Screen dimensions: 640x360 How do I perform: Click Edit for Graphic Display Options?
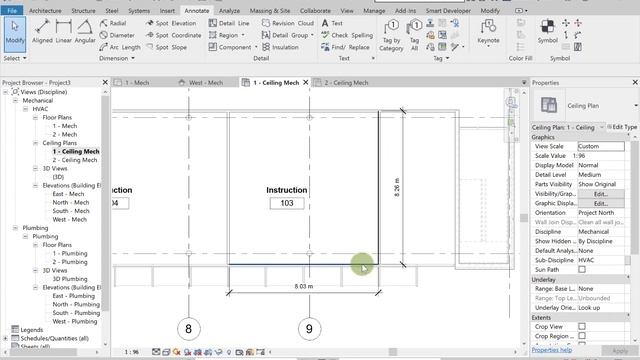coord(600,203)
